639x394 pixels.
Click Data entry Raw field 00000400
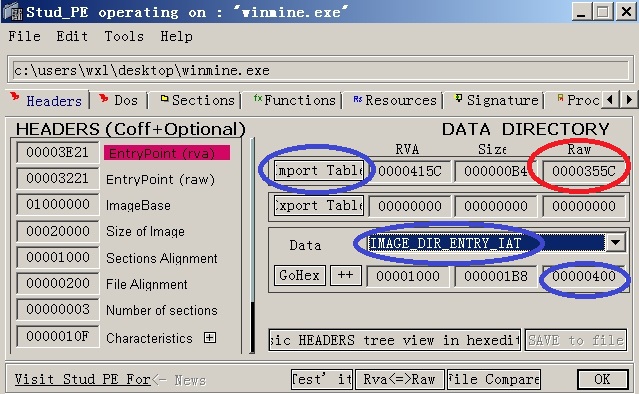[584, 276]
